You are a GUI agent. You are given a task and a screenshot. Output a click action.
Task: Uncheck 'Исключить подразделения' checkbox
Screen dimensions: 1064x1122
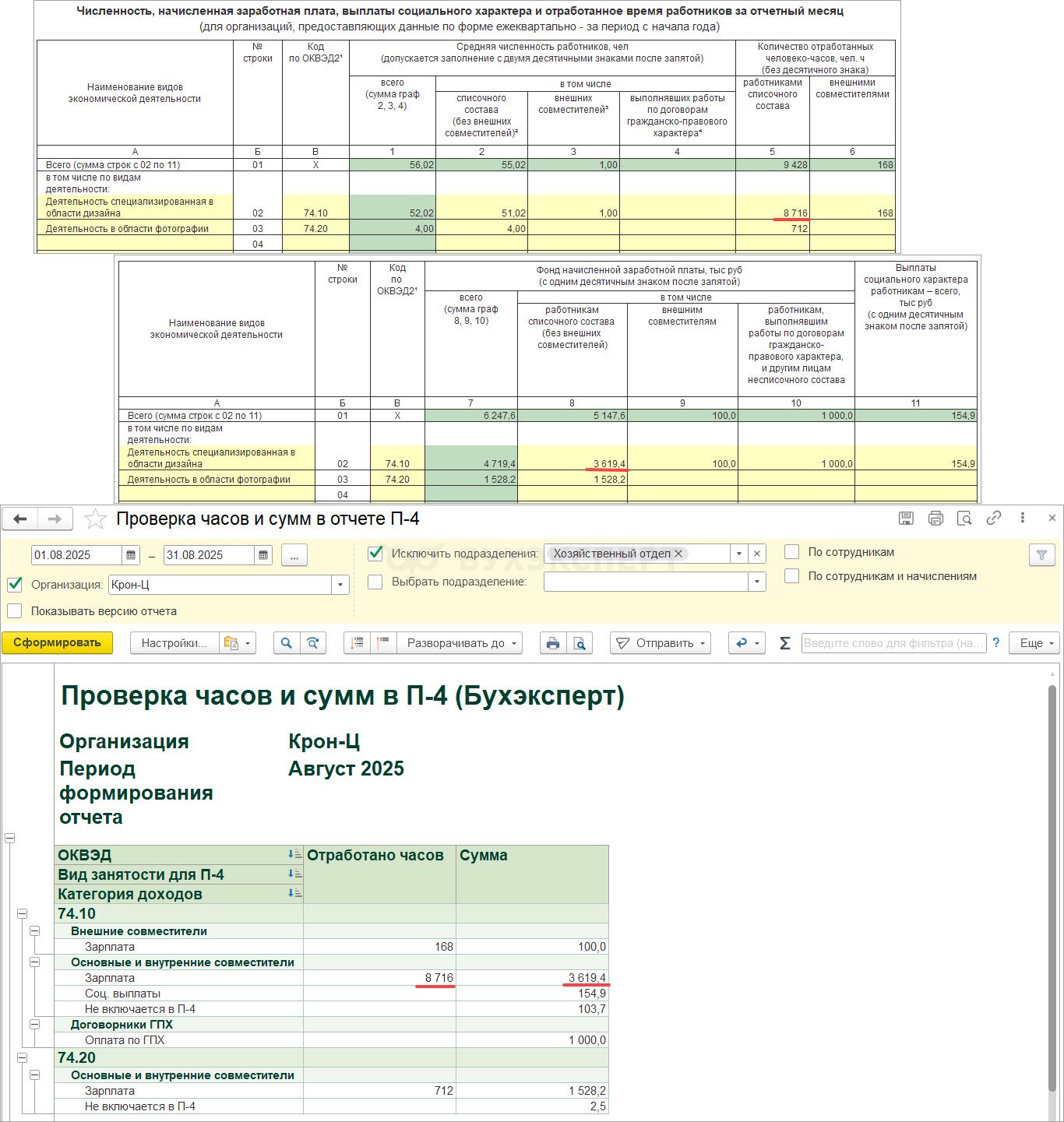tap(375, 553)
